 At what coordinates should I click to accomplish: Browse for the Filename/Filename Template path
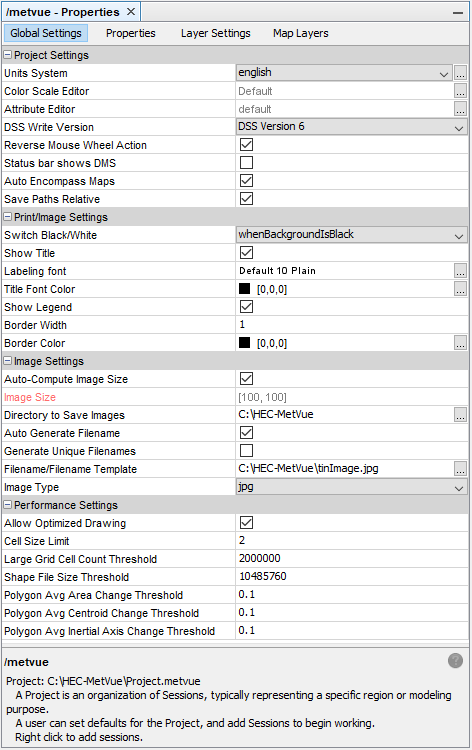[460, 469]
